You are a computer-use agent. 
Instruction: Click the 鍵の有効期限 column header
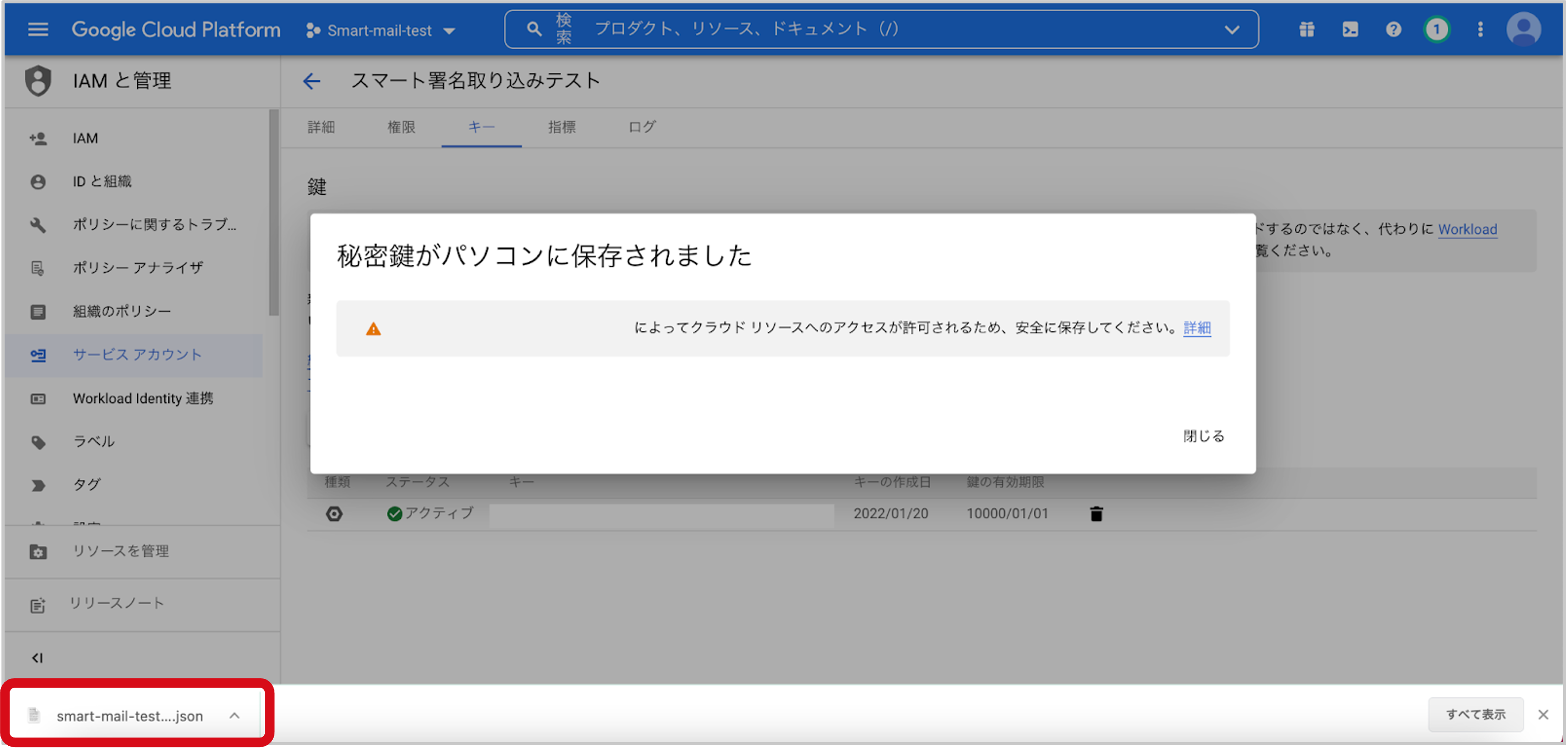[x=1005, y=482]
